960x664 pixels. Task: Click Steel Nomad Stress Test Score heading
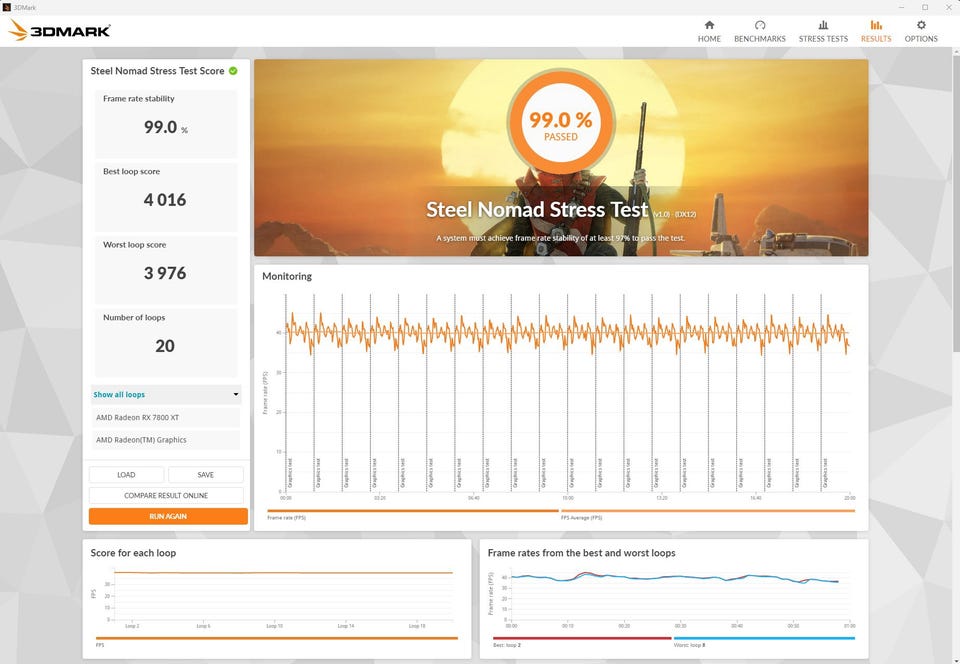point(157,71)
